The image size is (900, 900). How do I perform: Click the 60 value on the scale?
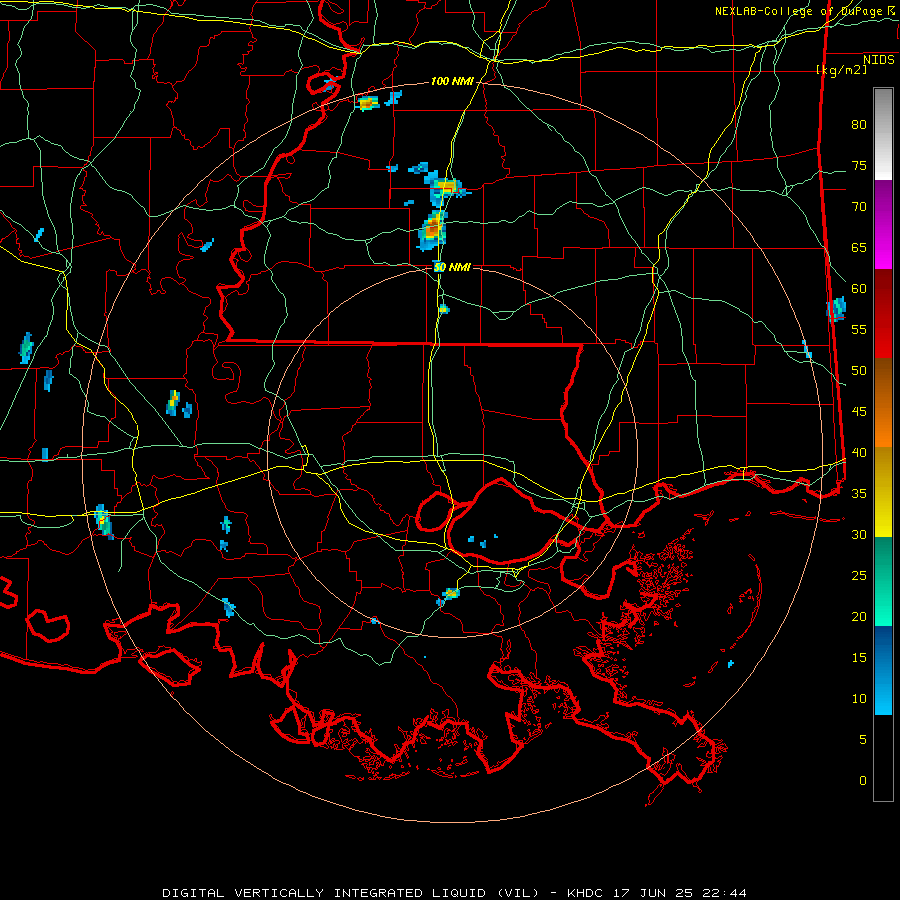click(859, 289)
